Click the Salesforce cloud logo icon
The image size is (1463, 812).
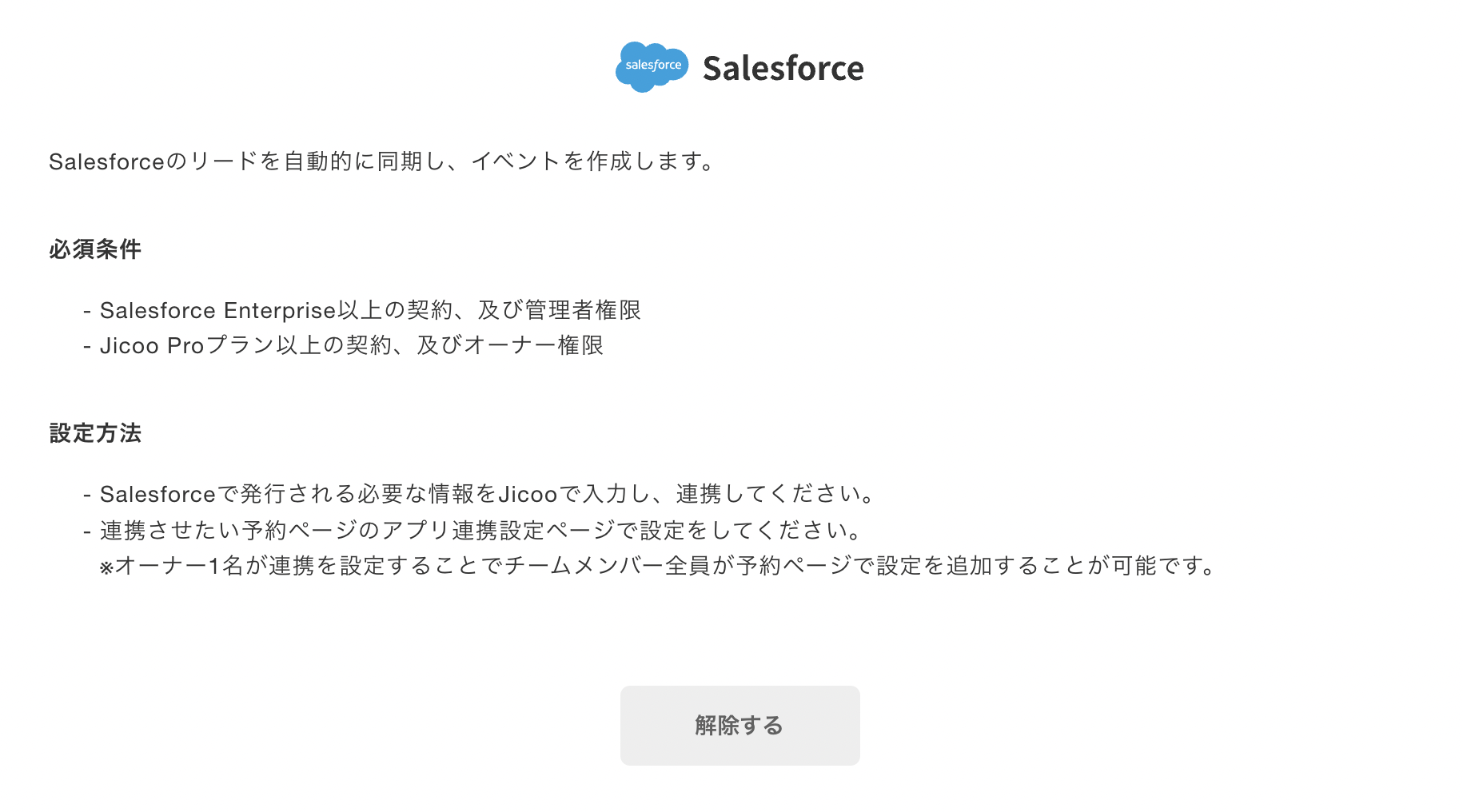652,66
